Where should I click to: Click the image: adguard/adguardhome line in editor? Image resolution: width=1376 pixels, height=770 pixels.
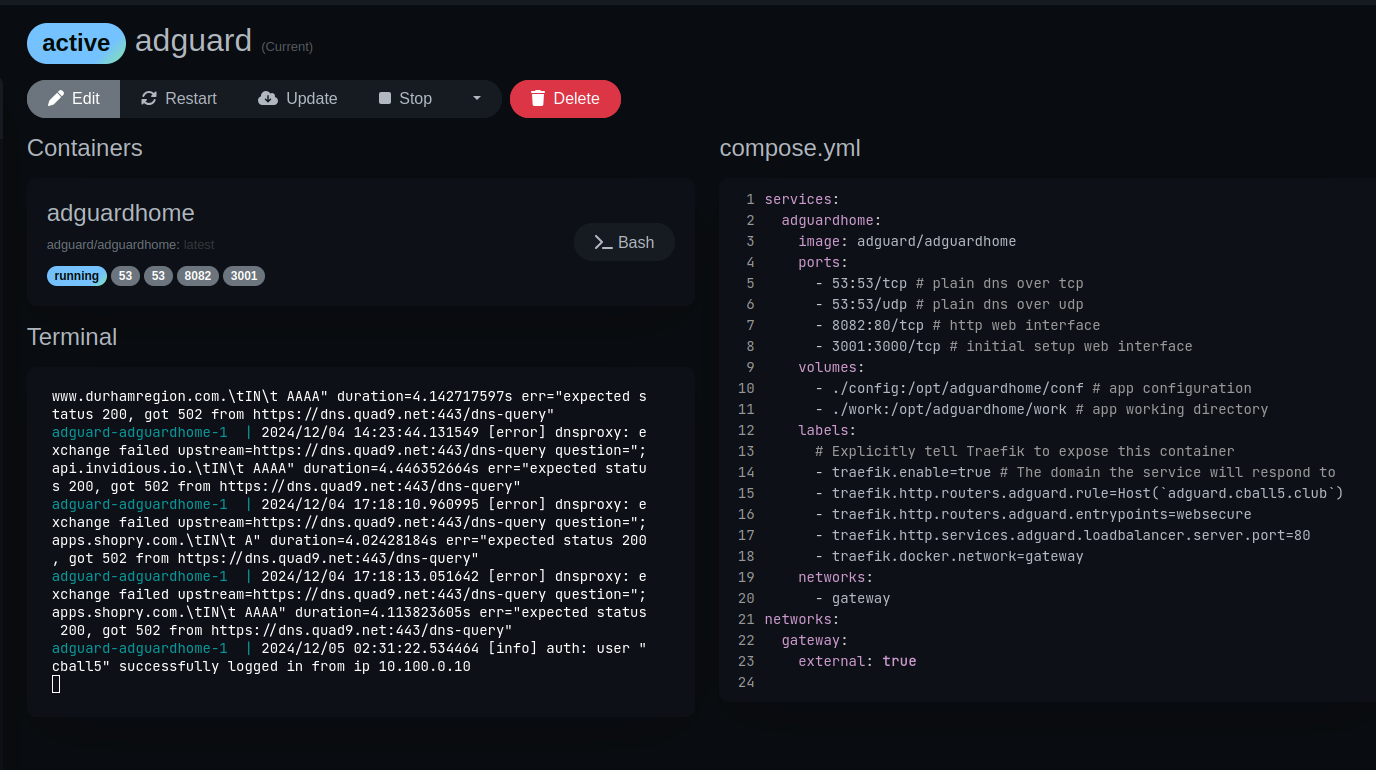(x=907, y=241)
